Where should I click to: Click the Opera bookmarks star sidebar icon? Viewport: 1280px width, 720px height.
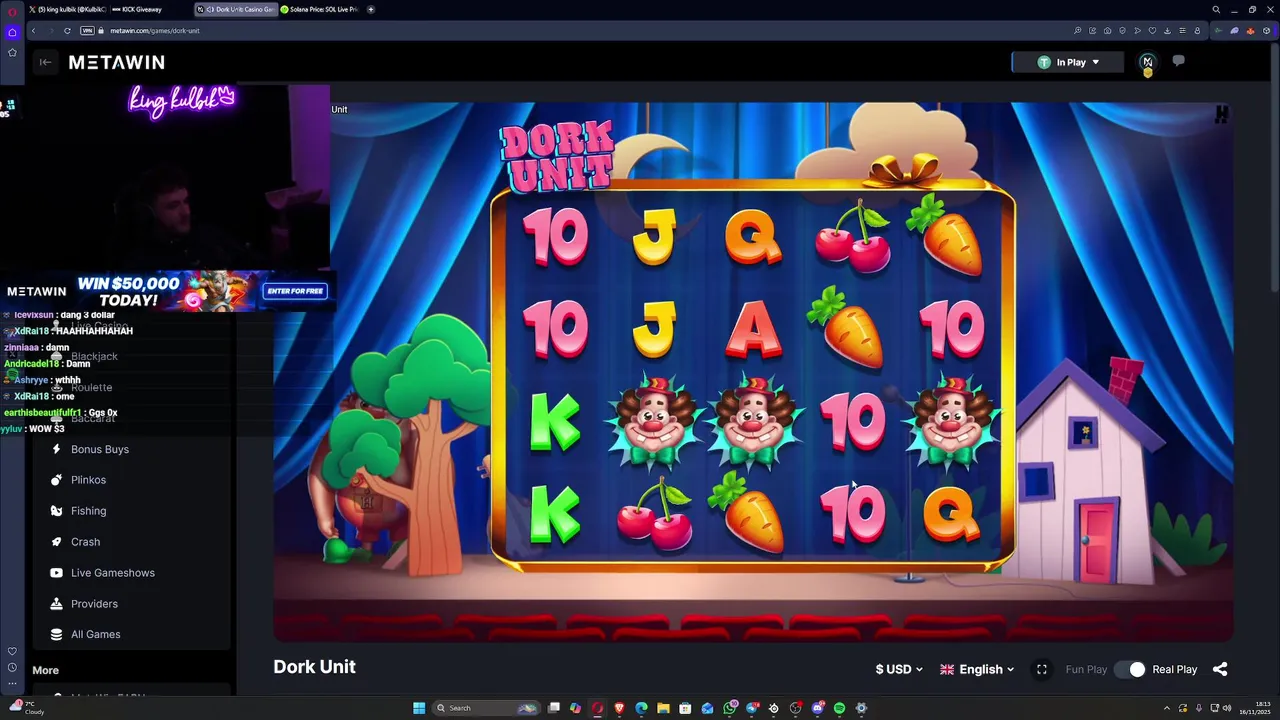12,52
